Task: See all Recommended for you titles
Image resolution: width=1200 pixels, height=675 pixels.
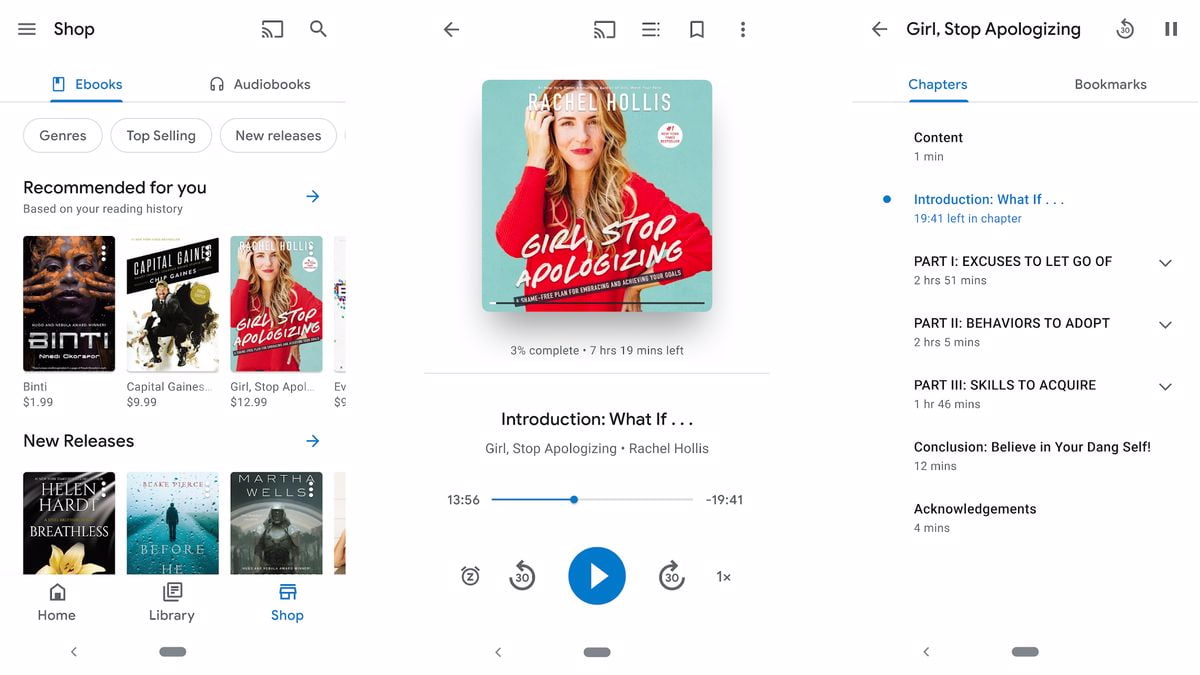Action: (x=313, y=196)
